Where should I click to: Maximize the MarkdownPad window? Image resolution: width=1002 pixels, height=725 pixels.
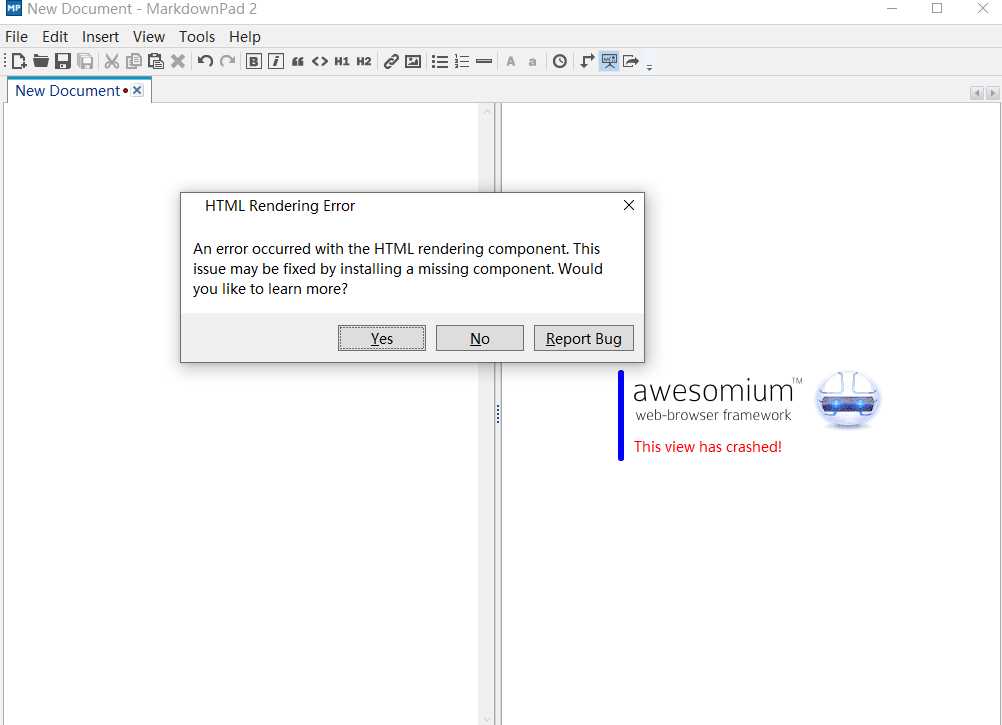pos(937,8)
